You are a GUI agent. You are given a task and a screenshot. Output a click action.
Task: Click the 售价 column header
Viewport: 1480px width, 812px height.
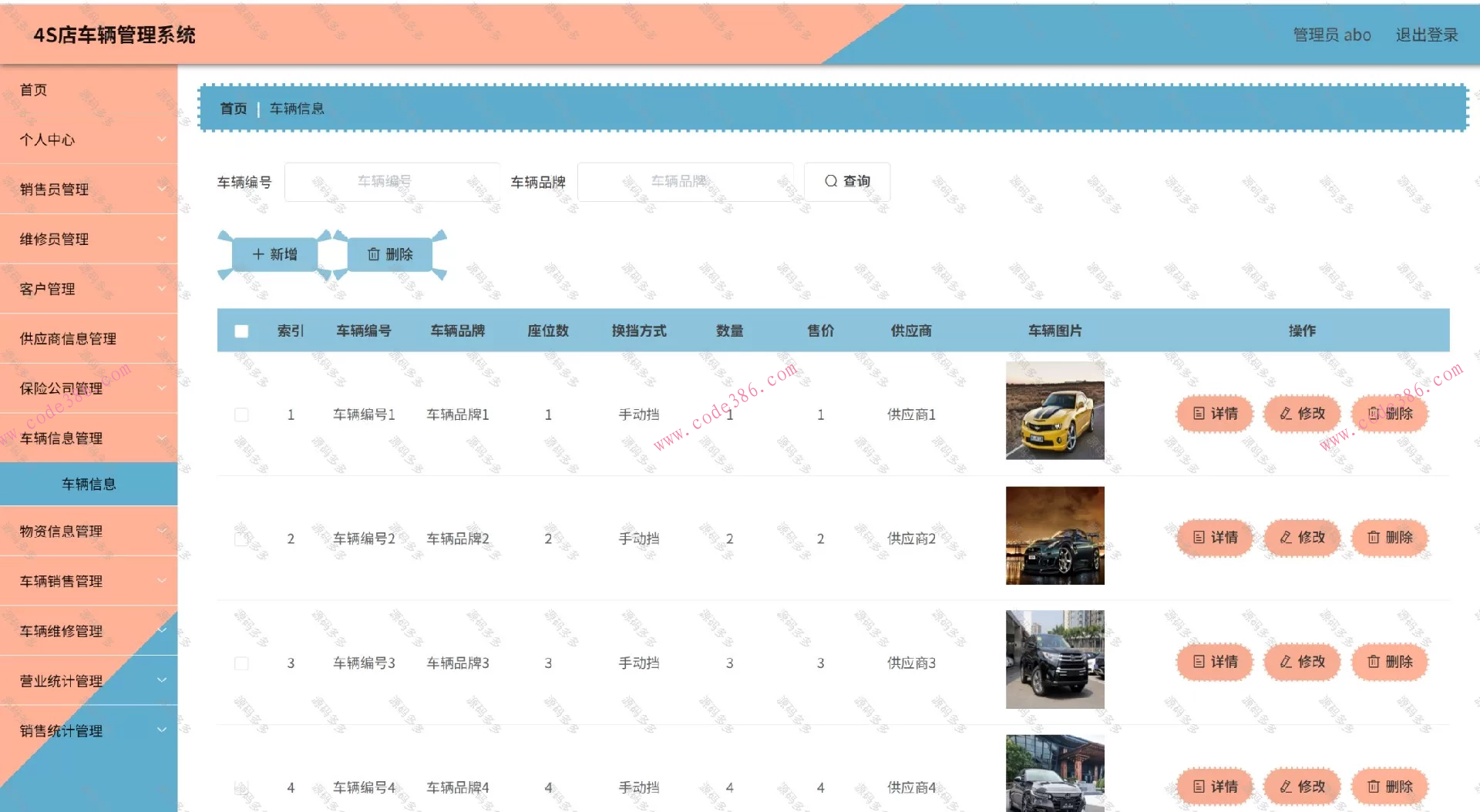click(x=821, y=331)
